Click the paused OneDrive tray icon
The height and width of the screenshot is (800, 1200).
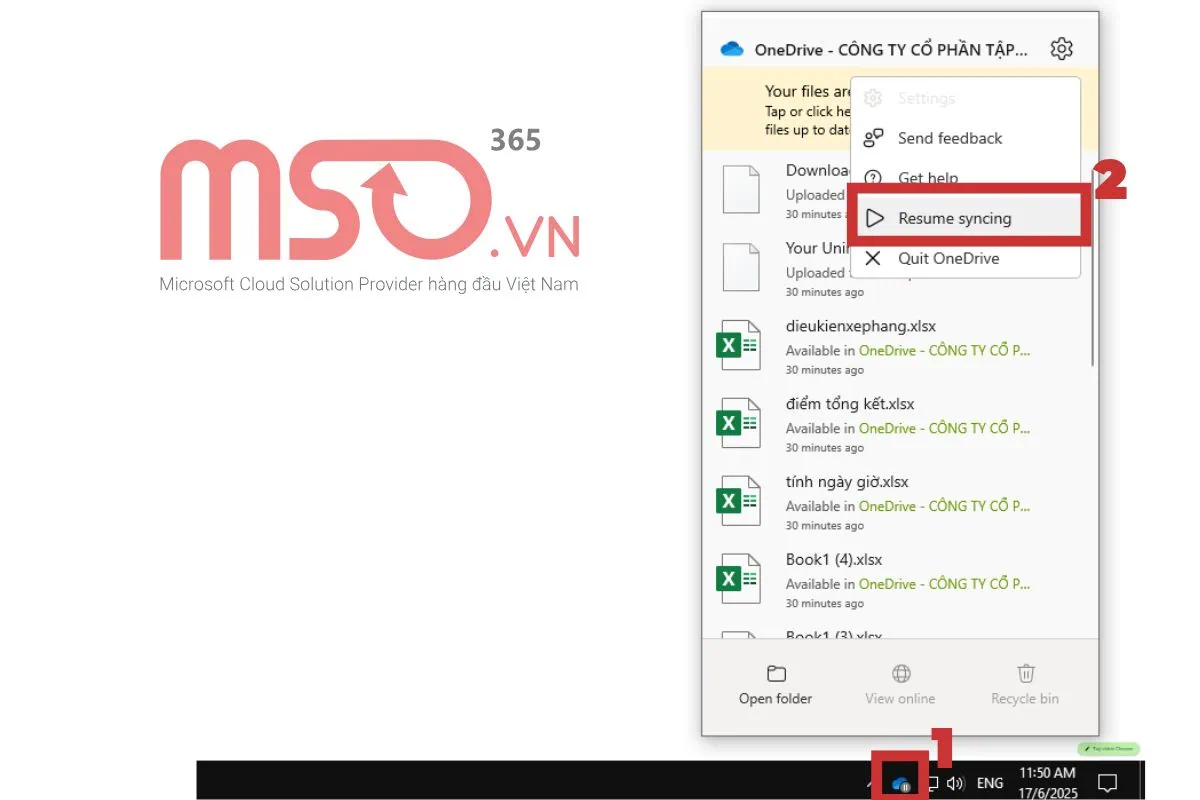coord(900,784)
